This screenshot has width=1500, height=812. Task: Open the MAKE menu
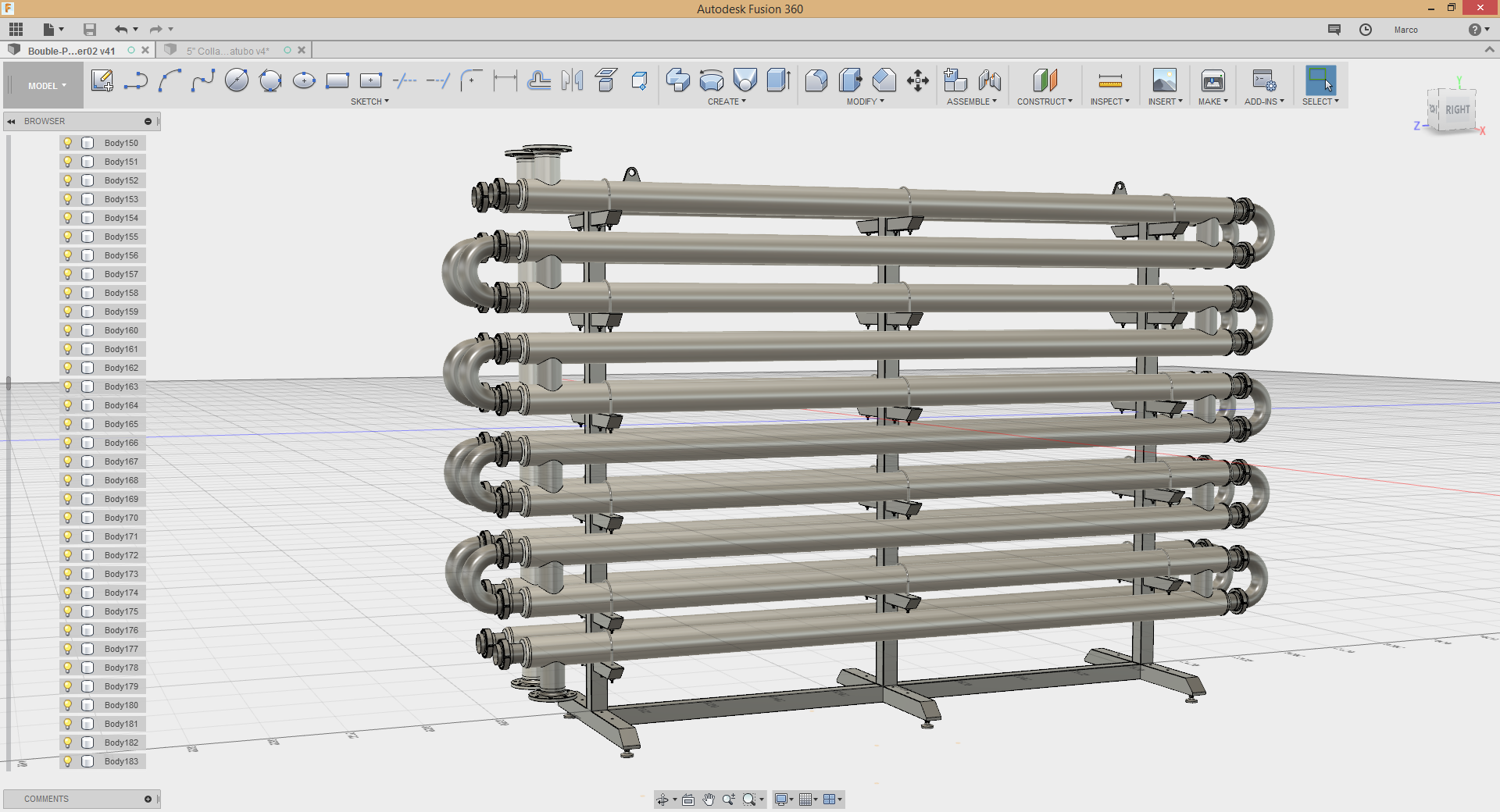point(1213,101)
